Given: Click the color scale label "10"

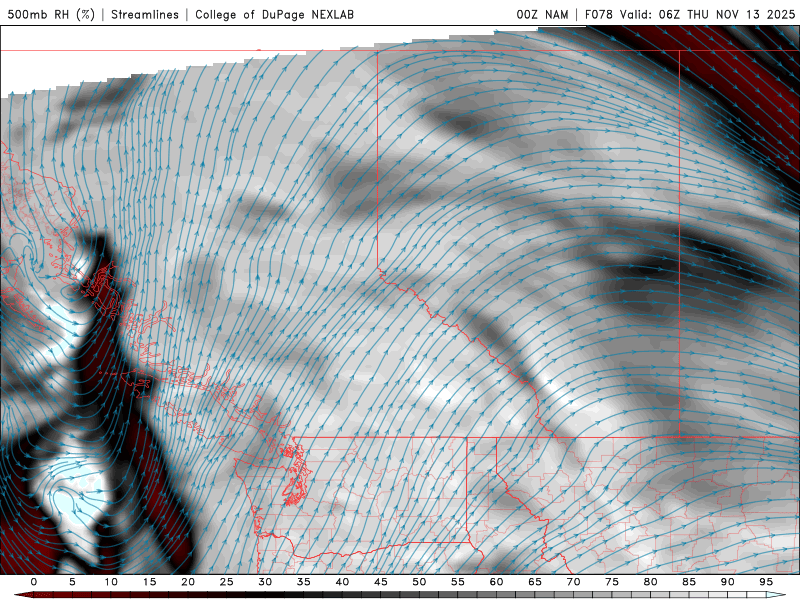Looking at the screenshot, I should click(x=111, y=582).
